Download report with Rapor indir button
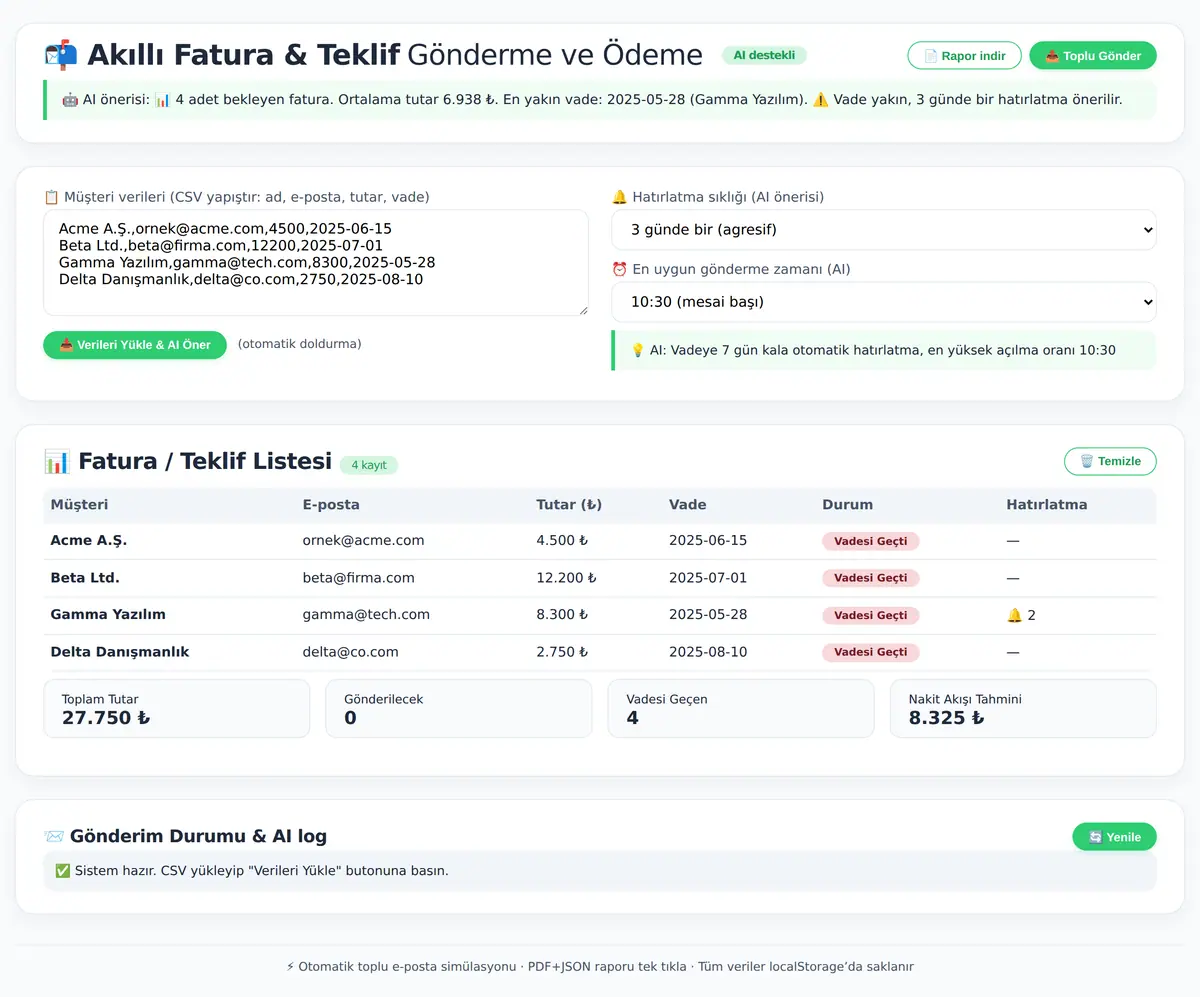 pyautogui.click(x=964, y=56)
